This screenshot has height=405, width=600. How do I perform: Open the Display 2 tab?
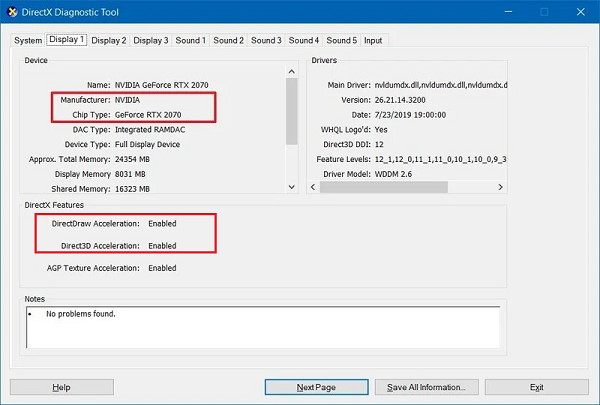click(109, 40)
